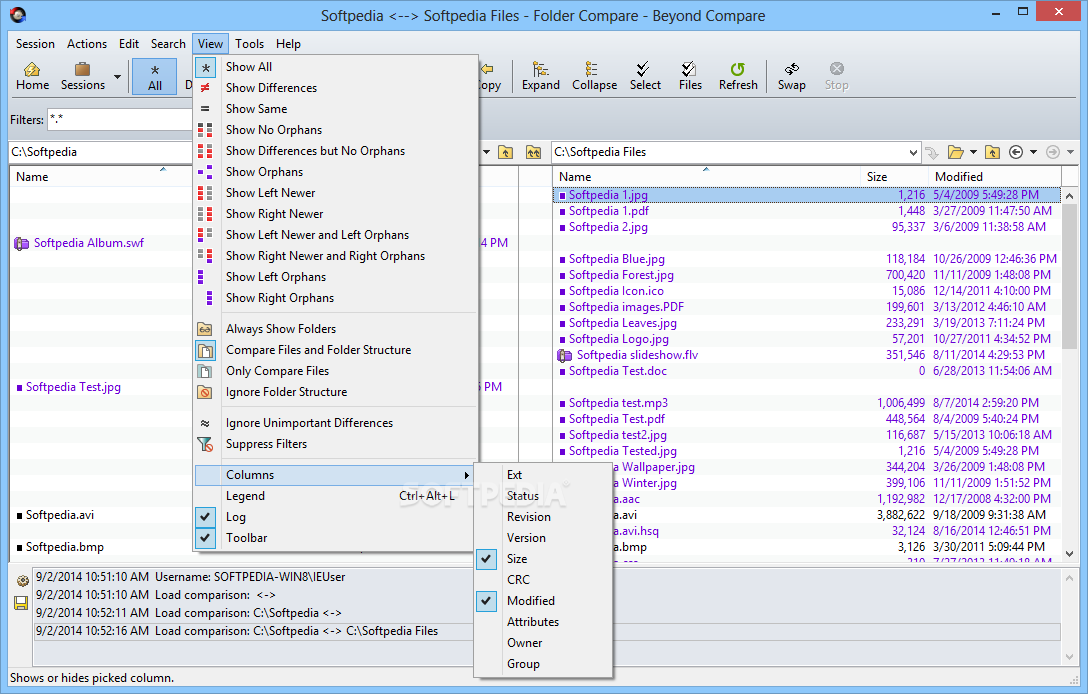Open the Tools menu

pos(249,44)
